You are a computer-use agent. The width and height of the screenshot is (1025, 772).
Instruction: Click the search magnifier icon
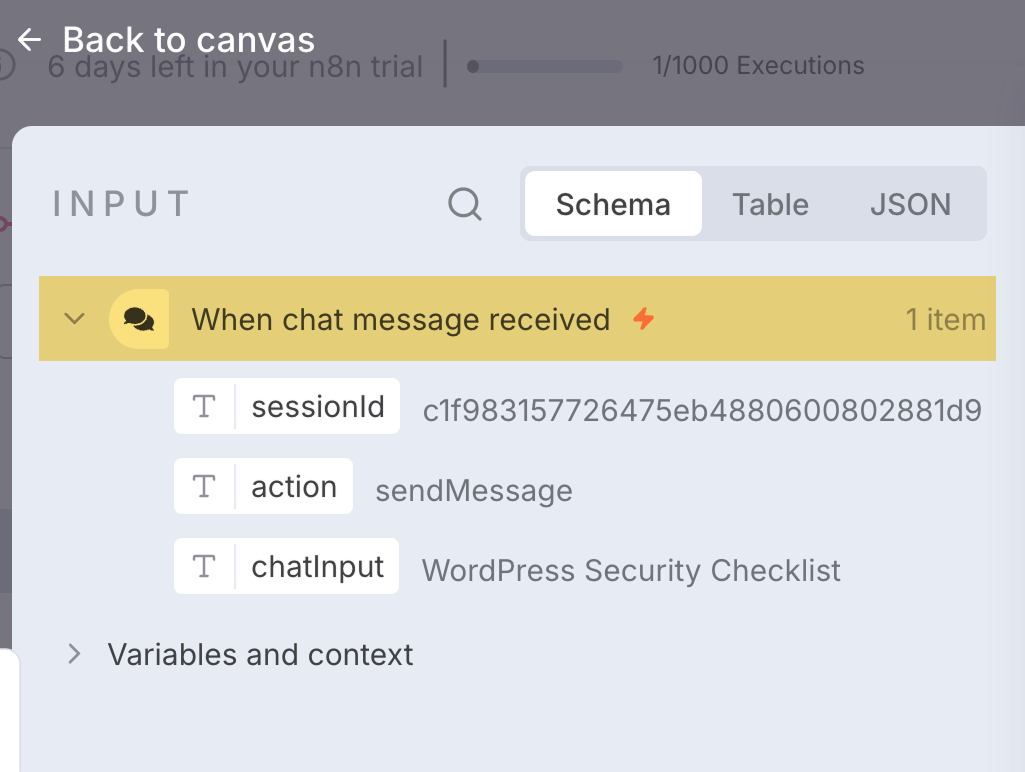pos(465,204)
